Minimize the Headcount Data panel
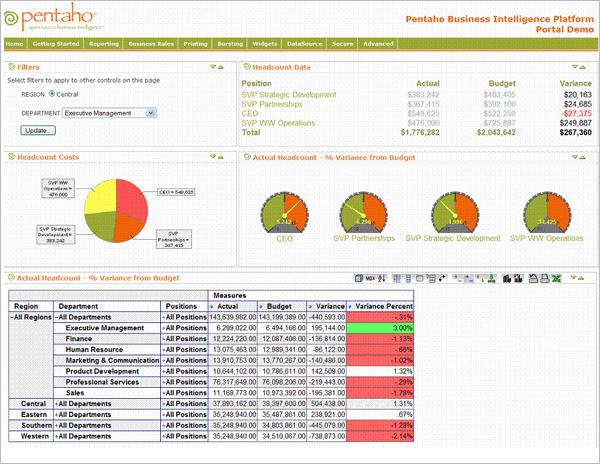 click(x=574, y=67)
